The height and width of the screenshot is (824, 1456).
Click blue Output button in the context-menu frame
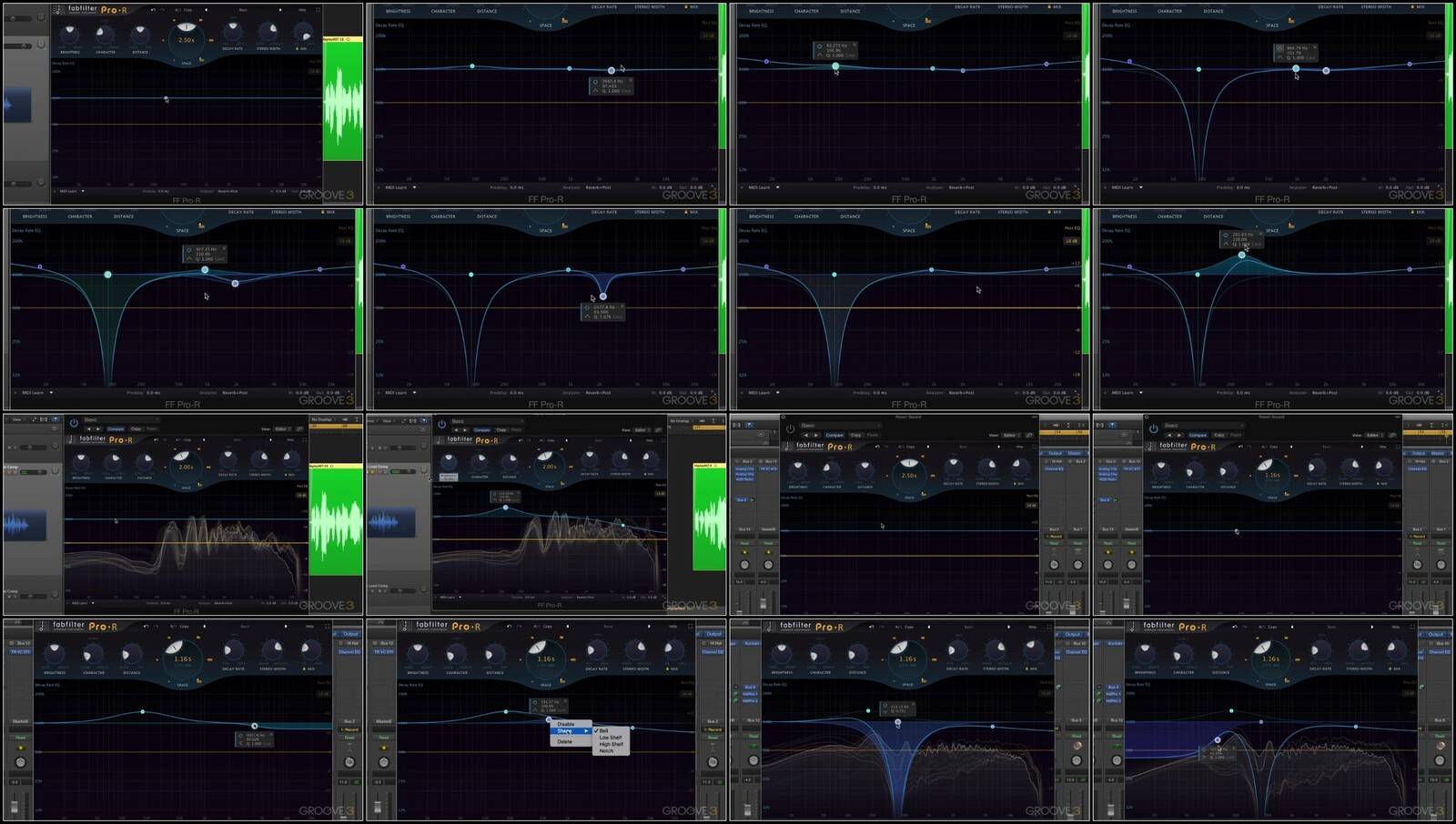[x=713, y=634]
